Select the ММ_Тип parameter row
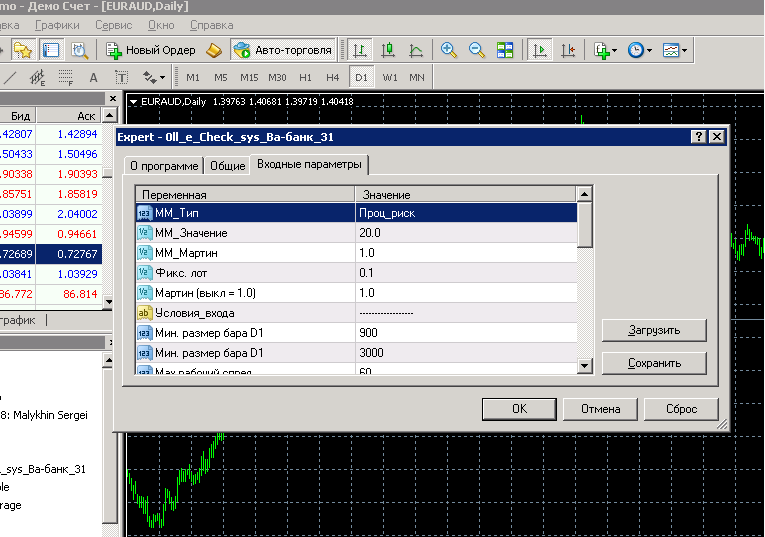This screenshot has height=537, width=765. coord(356,213)
